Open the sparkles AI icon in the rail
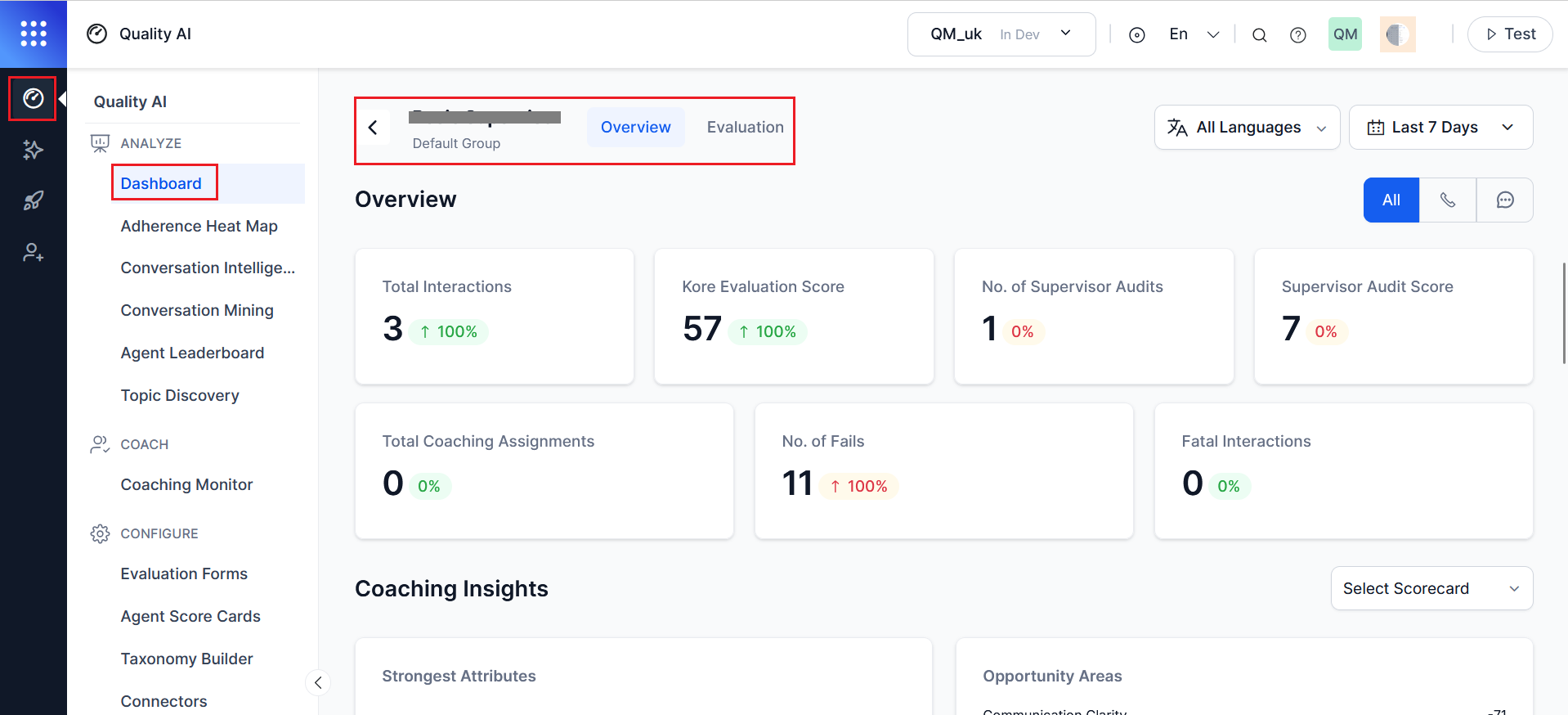This screenshot has height=715, width=1568. pos(33,150)
